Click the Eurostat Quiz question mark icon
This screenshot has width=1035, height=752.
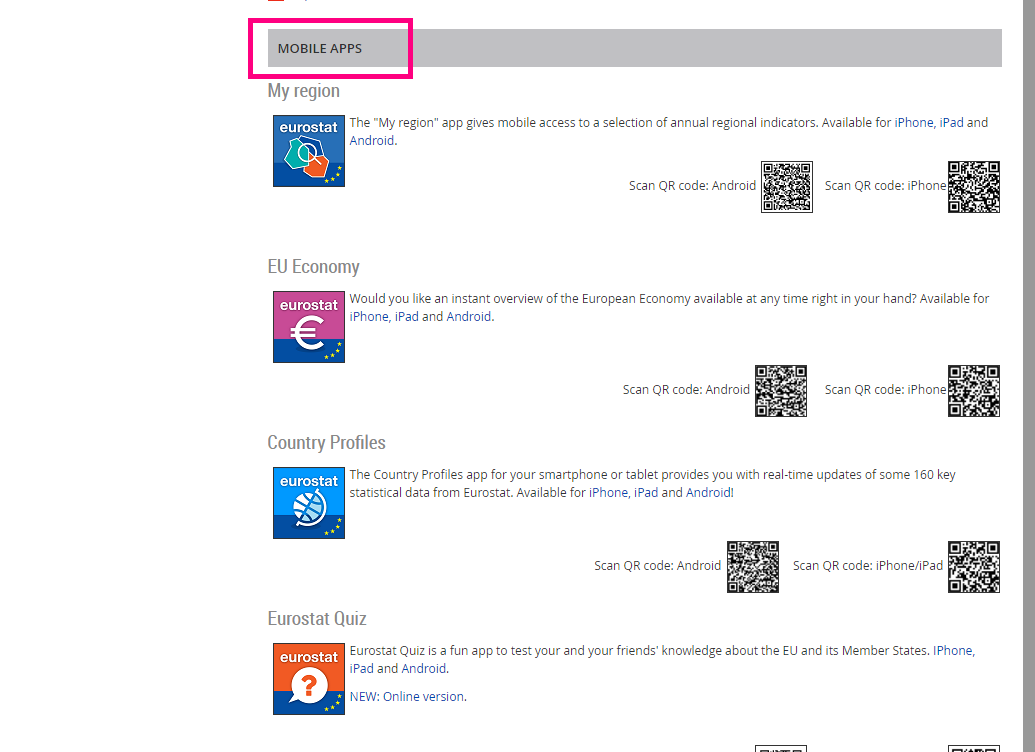pyautogui.click(x=309, y=679)
